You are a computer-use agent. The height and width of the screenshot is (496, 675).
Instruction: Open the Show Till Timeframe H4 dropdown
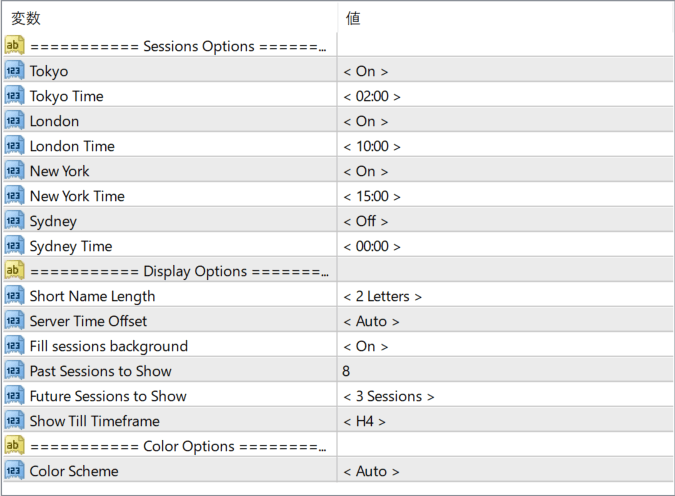(x=364, y=421)
